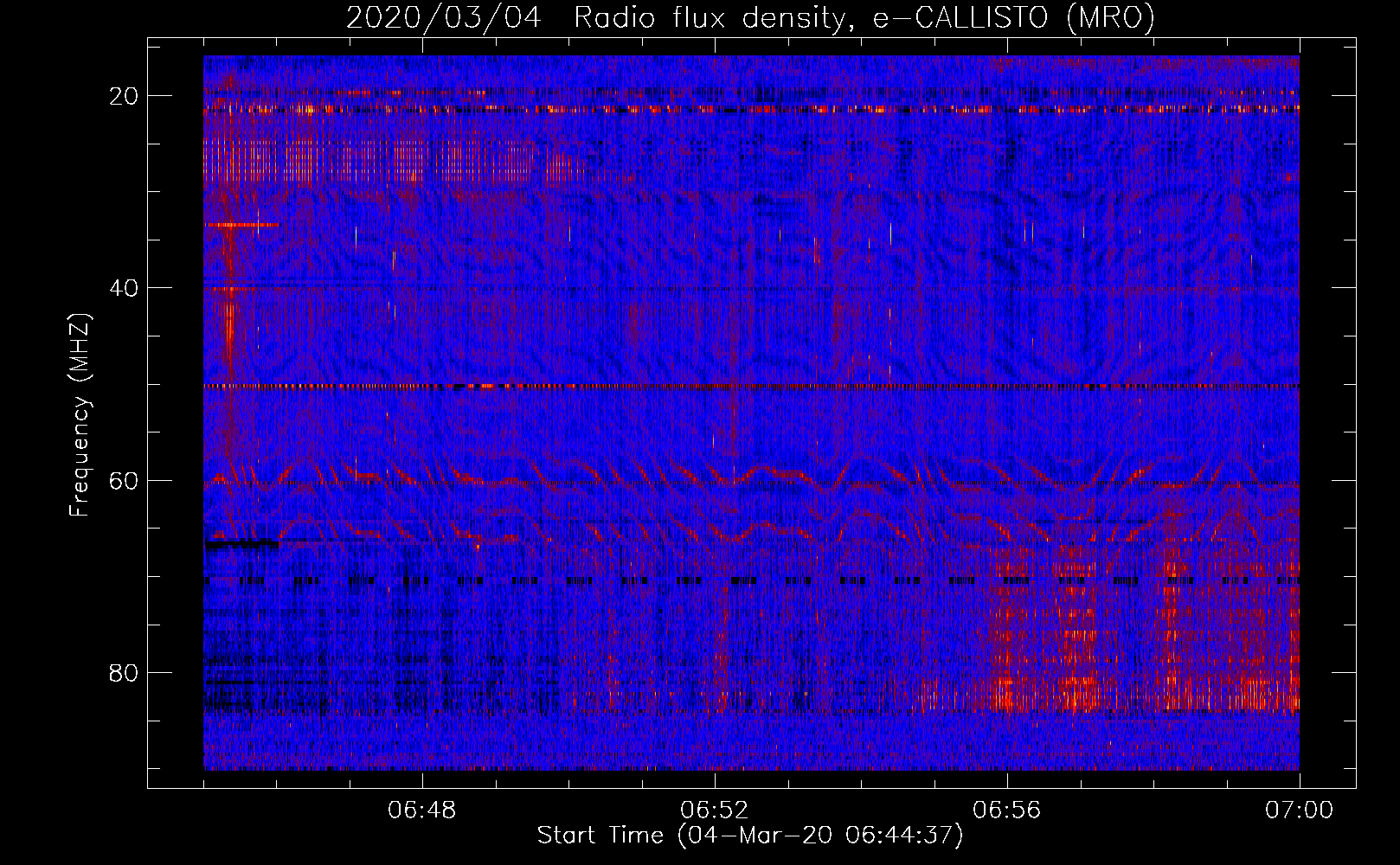Click the 06:48 time tick label
The width and height of the screenshot is (1400, 865).
click(x=422, y=811)
